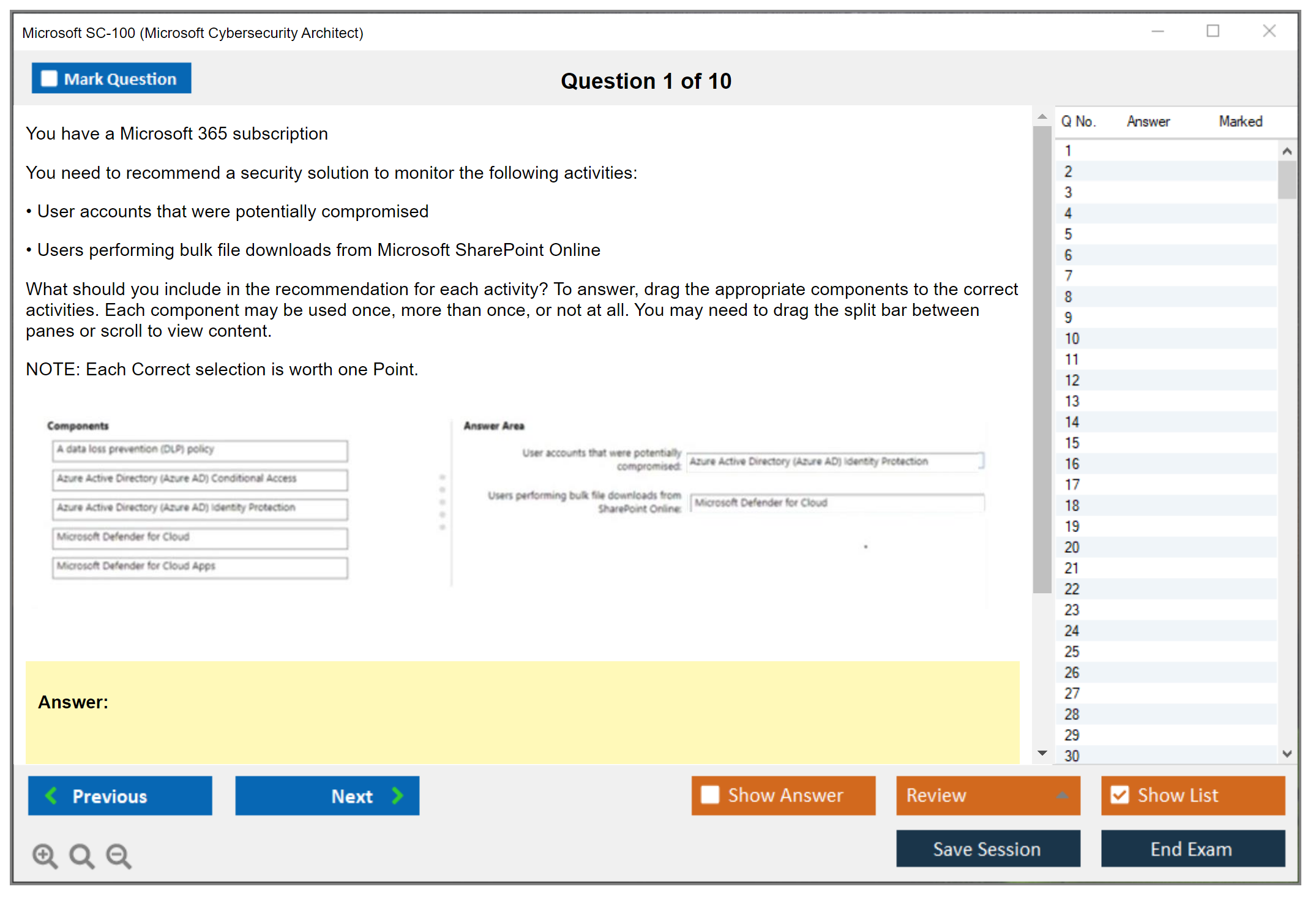This screenshot has height=900, width=1316.
Task: Click the End Exam button
Action: pos(1192,849)
